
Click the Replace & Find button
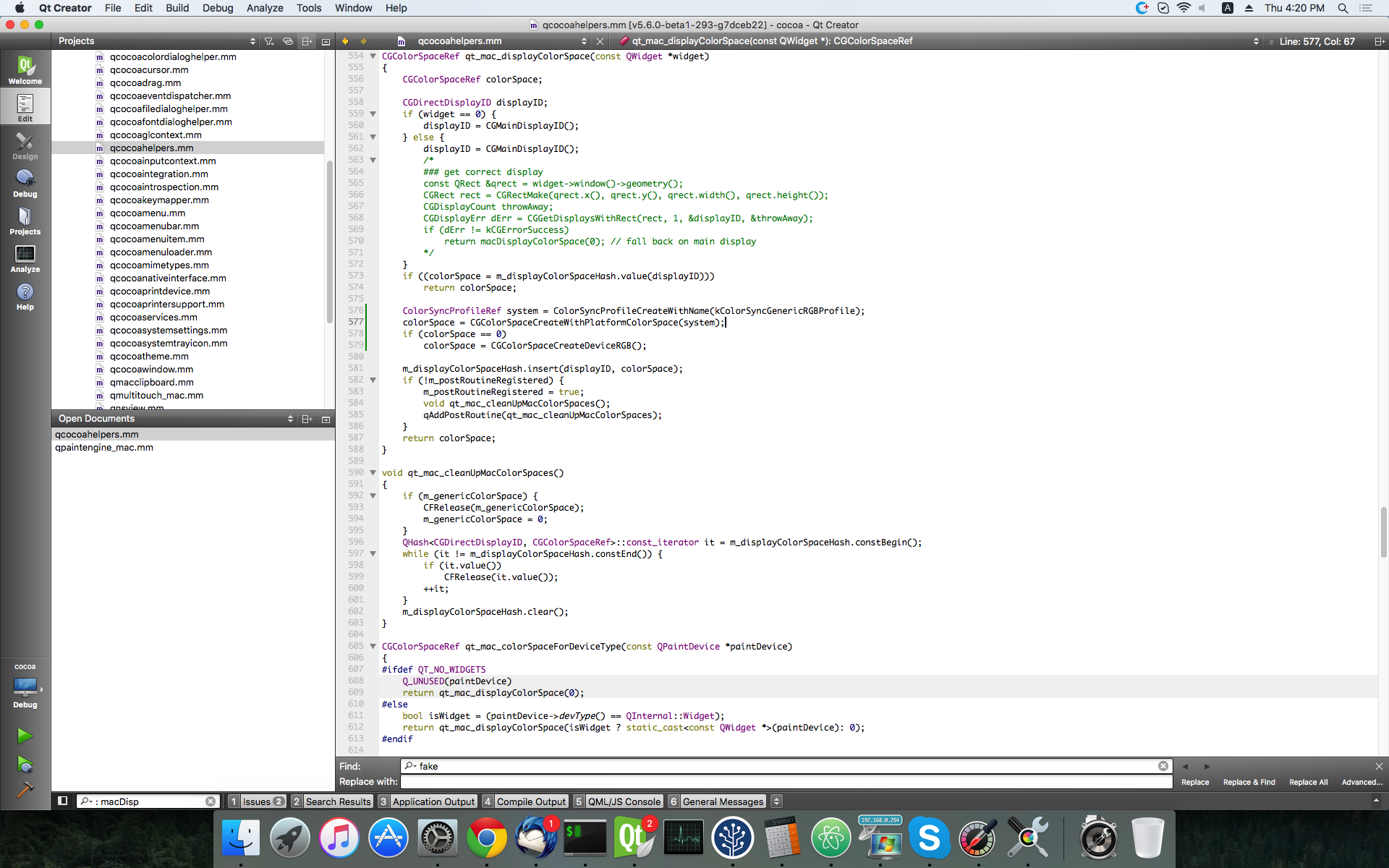pos(1249,782)
